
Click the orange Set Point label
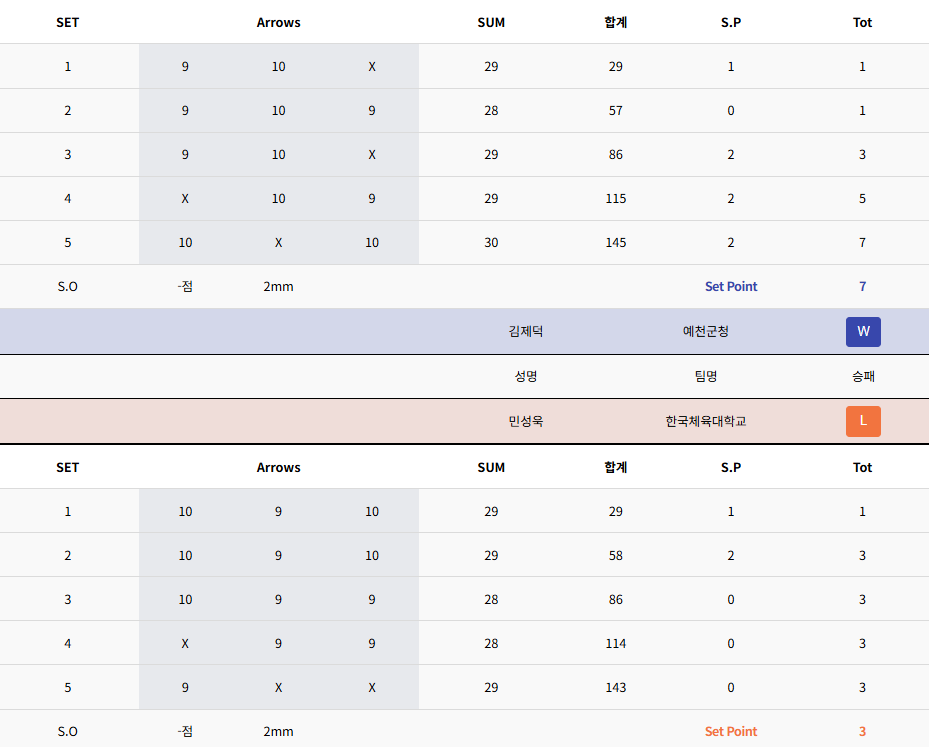(x=731, y=731)
